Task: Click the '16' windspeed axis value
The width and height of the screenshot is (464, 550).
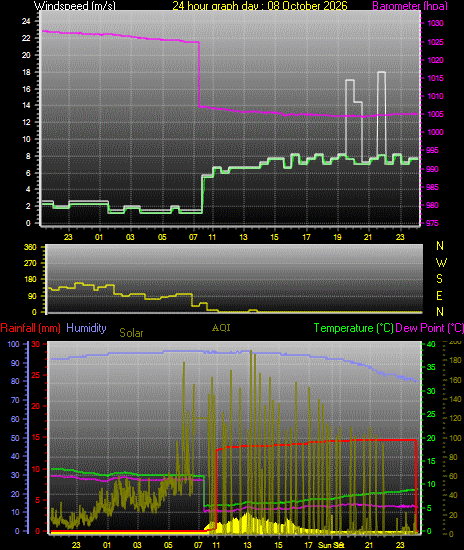Action: [26, 89]
